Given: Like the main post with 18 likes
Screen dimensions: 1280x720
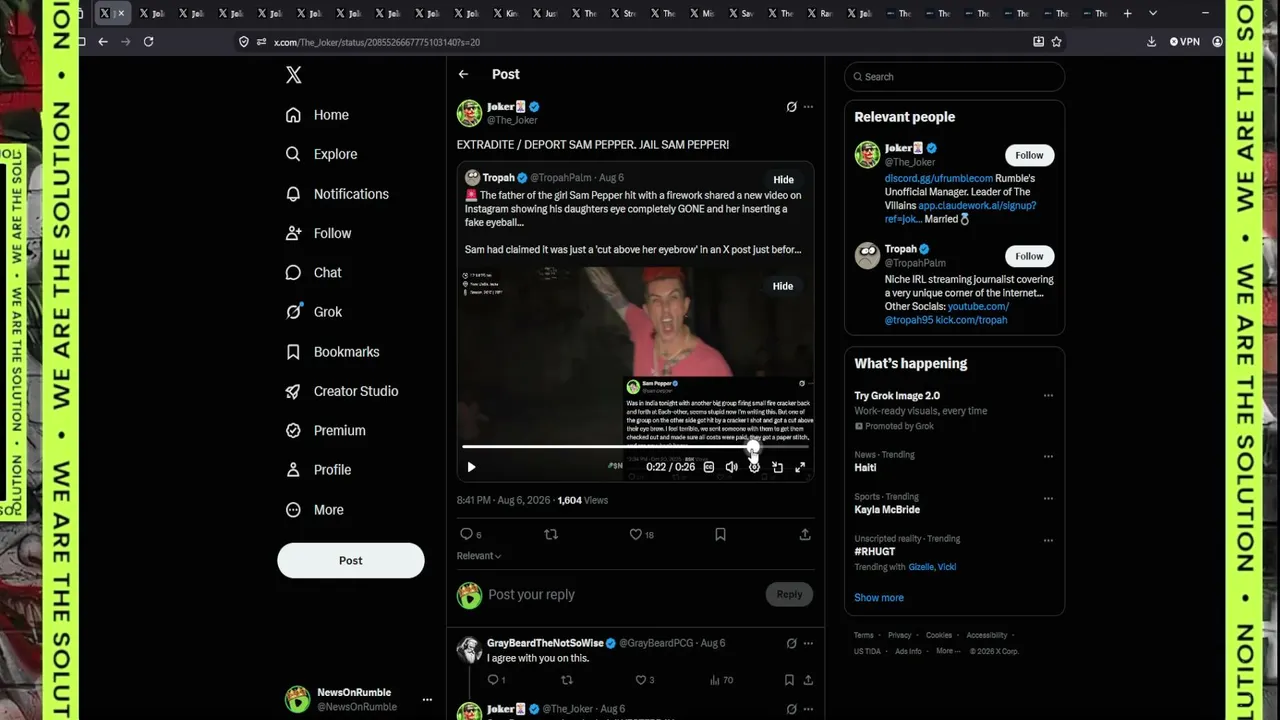Looking at the screenshot, I should click(x=641, y=534).
